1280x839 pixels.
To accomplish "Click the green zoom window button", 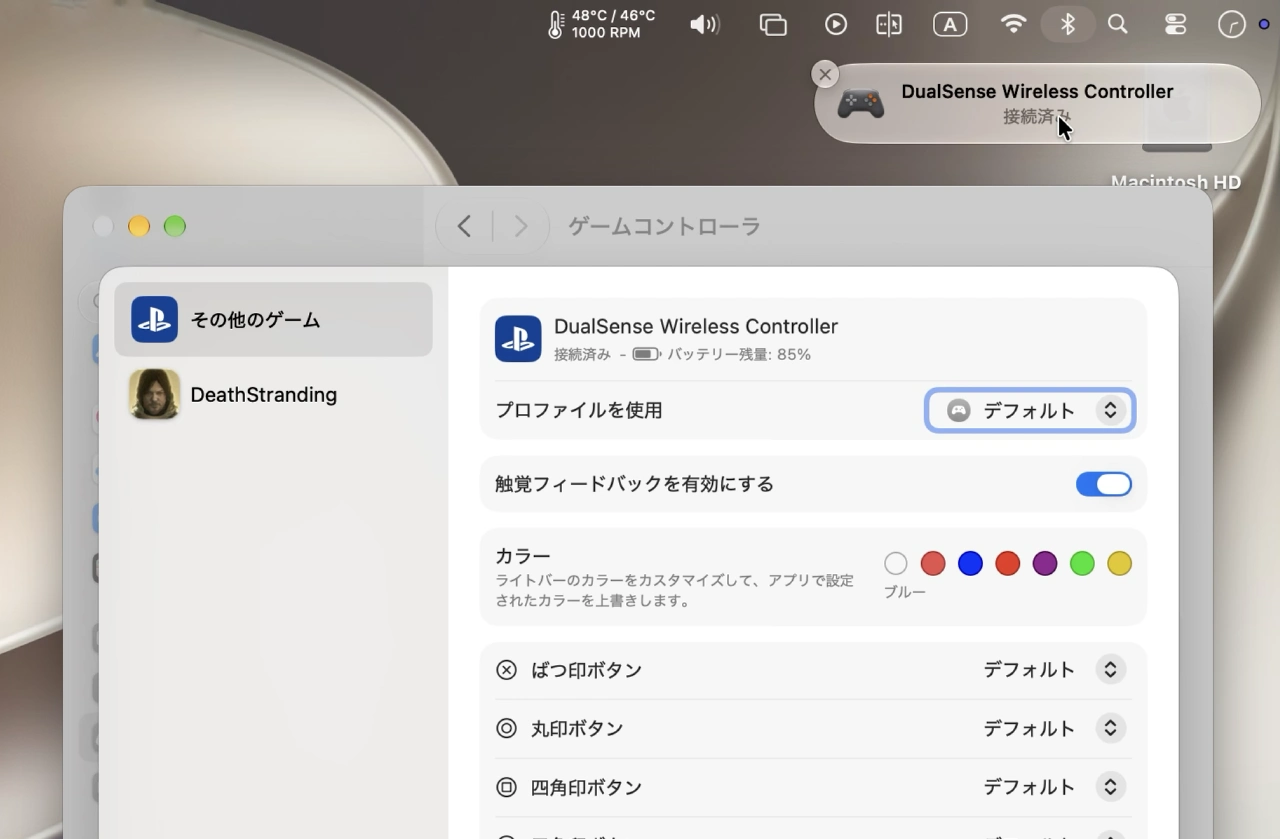I will 175,226.
